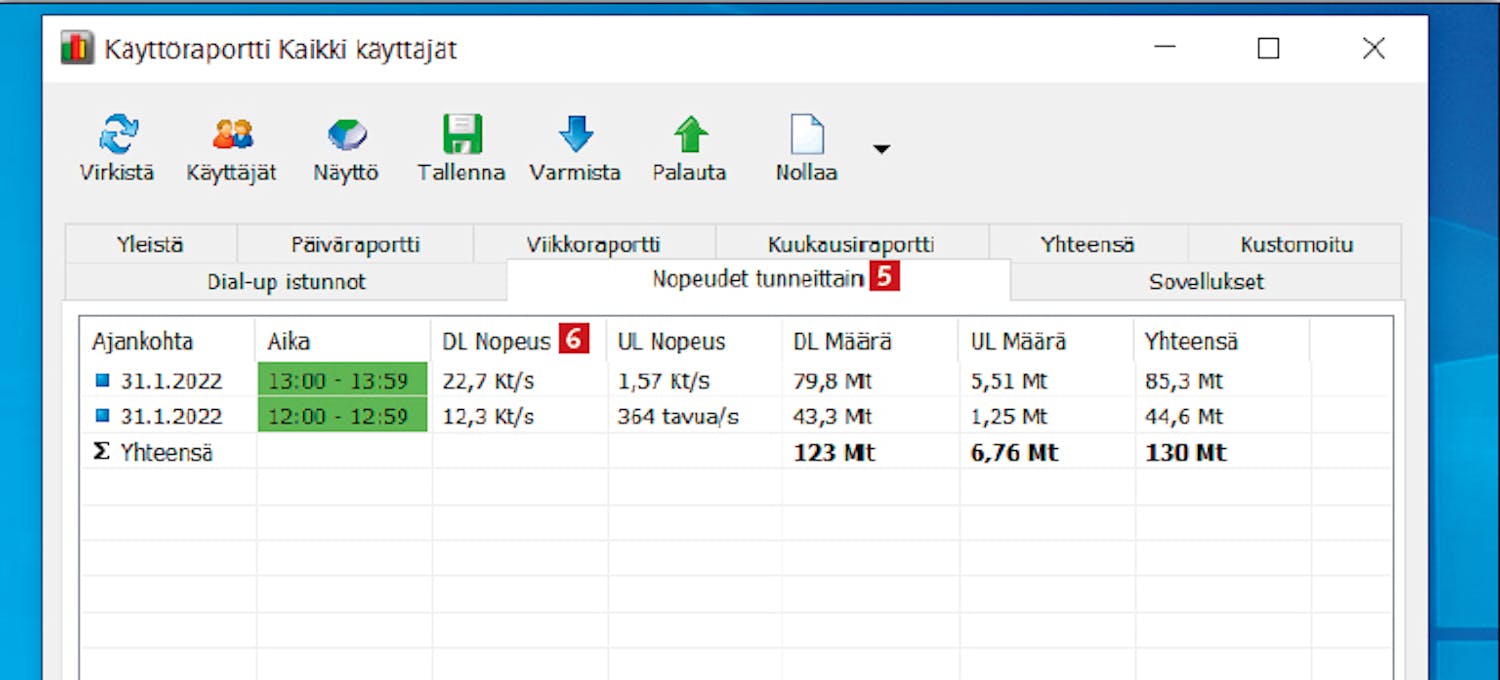Select the Viikkoraportti tab
Image resolution: width=1500 pixels, height=680 pixels.
[x=594, y=245]
